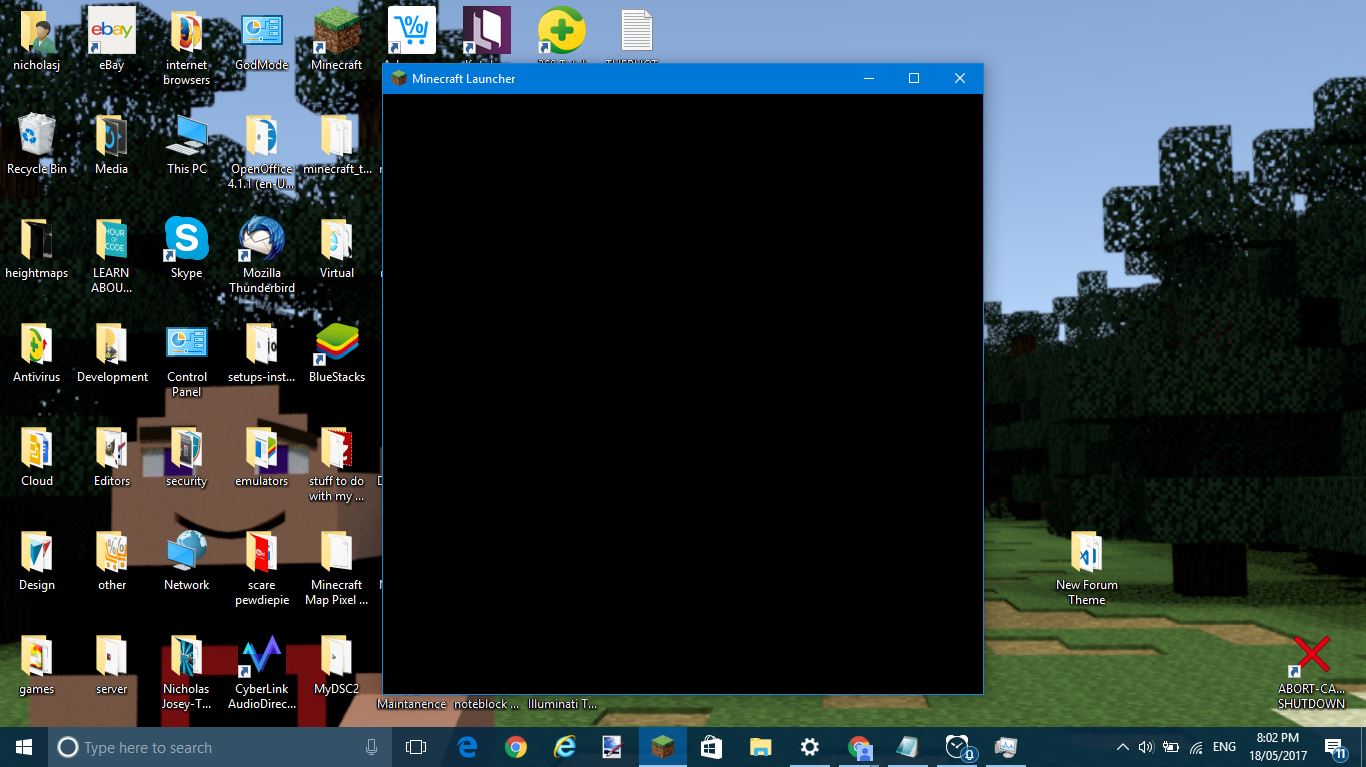Open Settings gear in the taskbar
This screenshot has width=1366, height=767.
pyautogui.click(x=810, y=747)
